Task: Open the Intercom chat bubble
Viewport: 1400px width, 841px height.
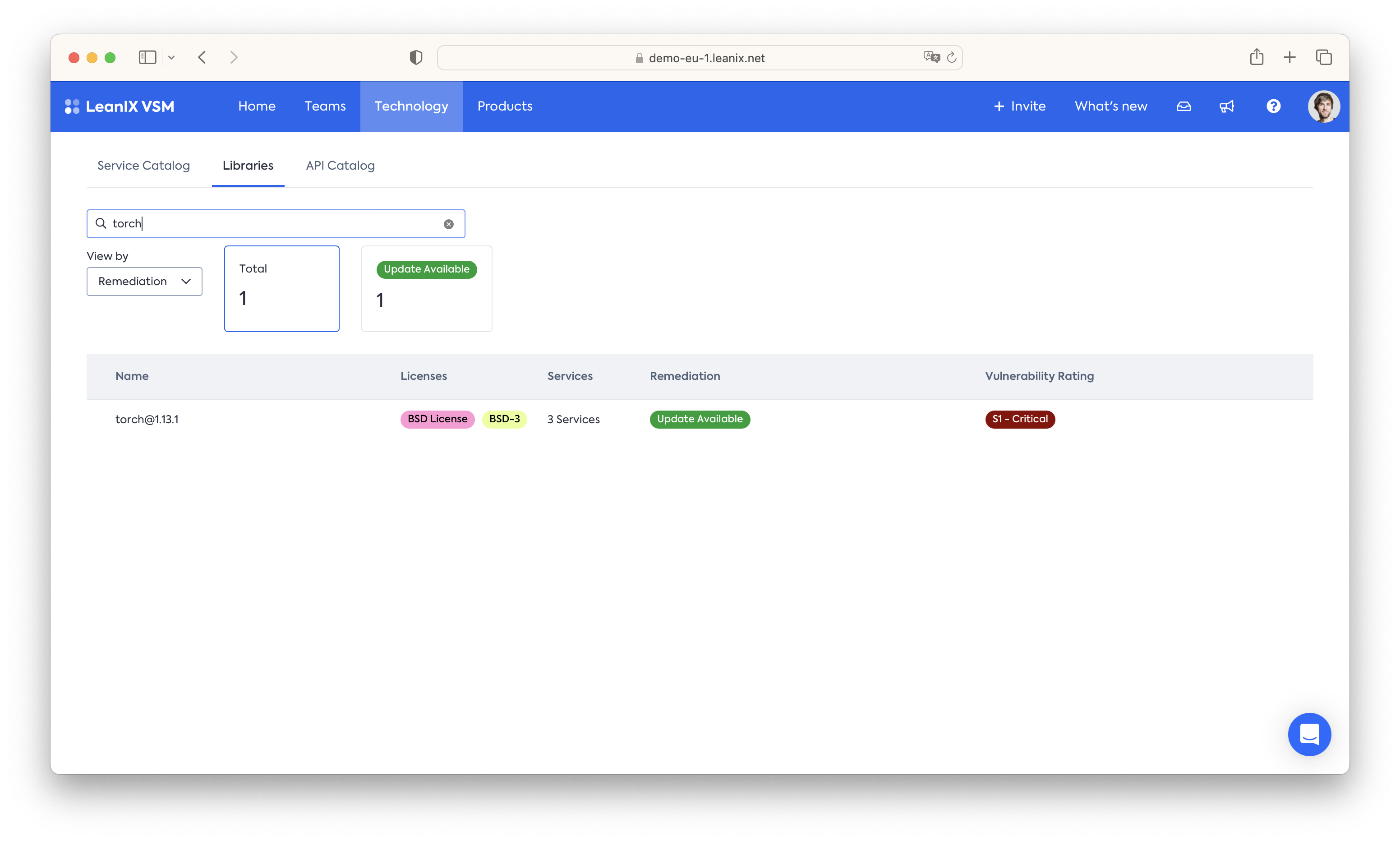Action: pos(1309,734)
